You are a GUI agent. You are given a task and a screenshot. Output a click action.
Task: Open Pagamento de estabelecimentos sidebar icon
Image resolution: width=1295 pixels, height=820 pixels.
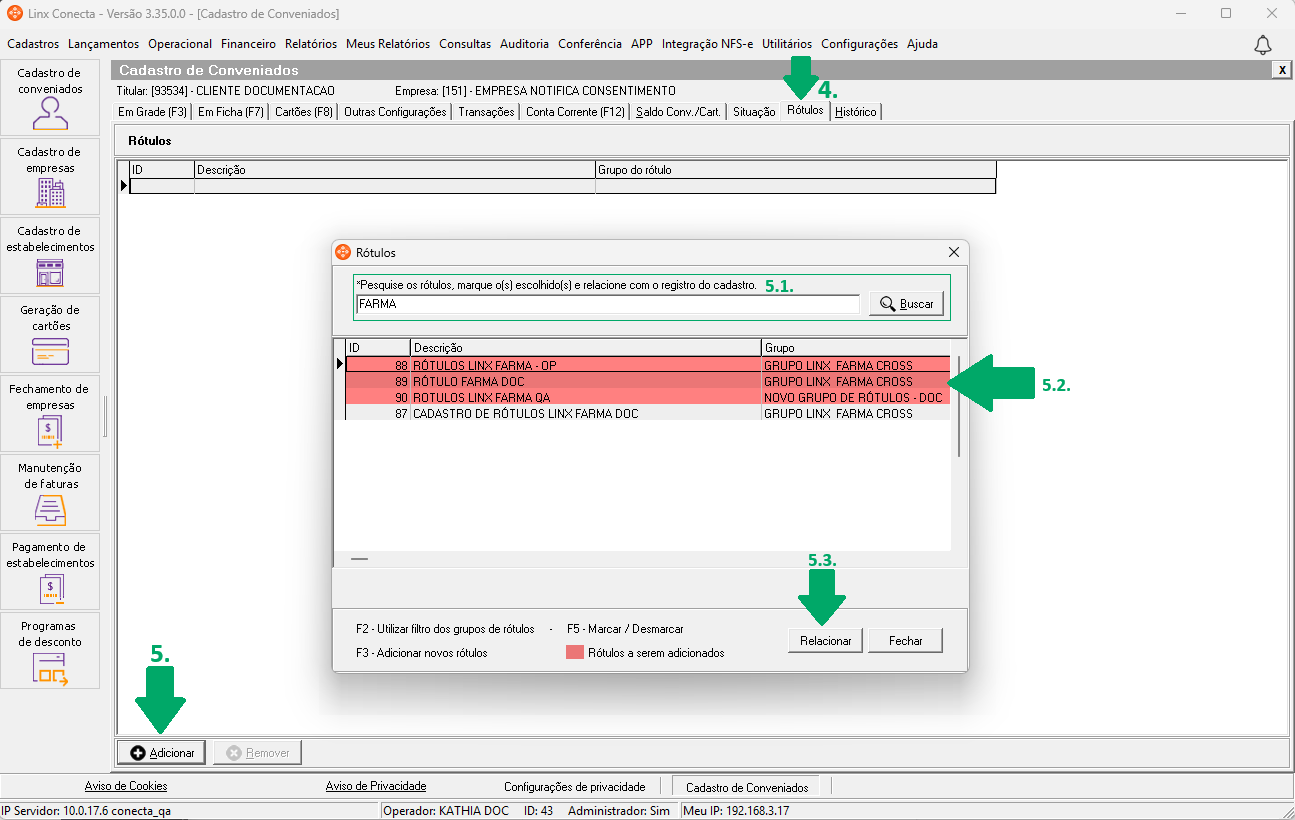point(50,571)
